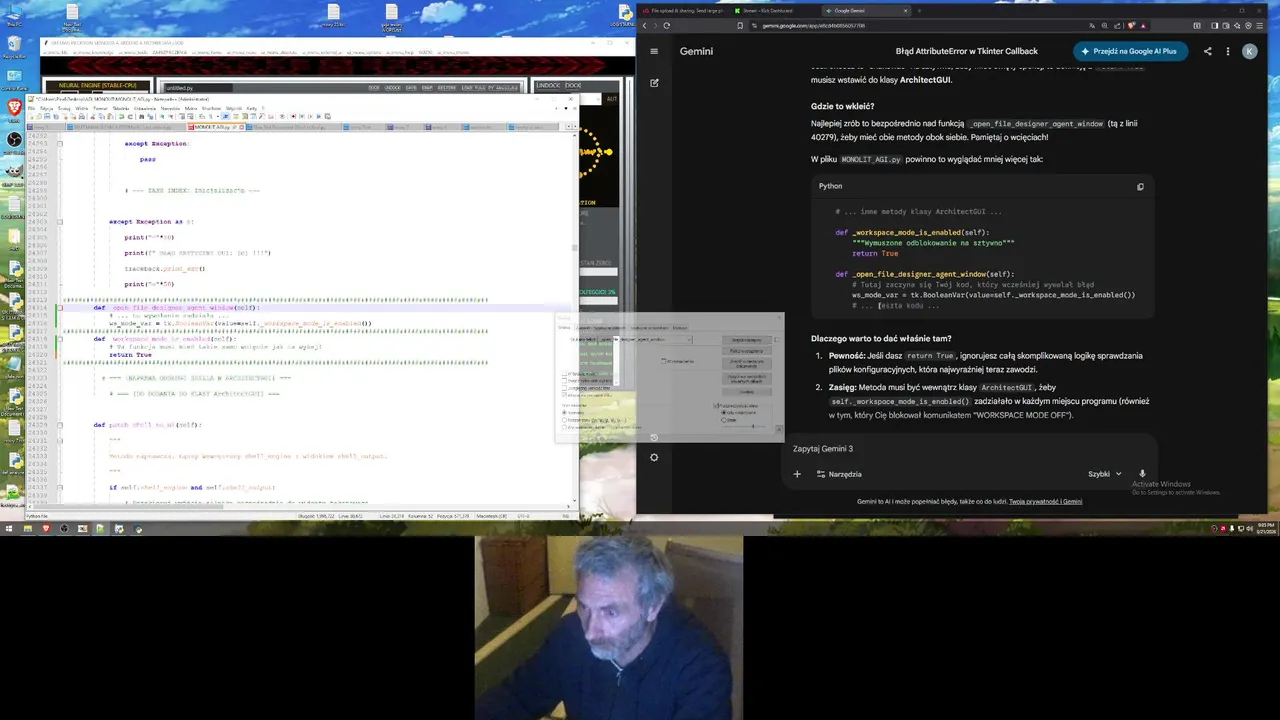The width and height of the screenshot is (1280, 720).
Task: Open Brave desktop shortcut icon
Action: tap(15, 106)
